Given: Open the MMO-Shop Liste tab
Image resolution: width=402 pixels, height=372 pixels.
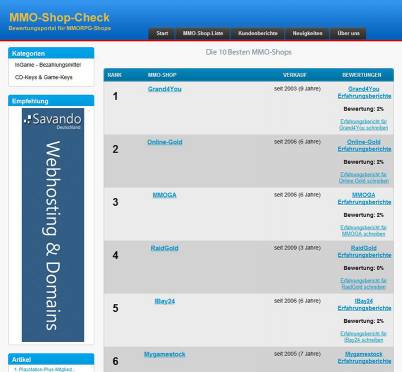Looking at the screenshot, I should tap(203, 33).
